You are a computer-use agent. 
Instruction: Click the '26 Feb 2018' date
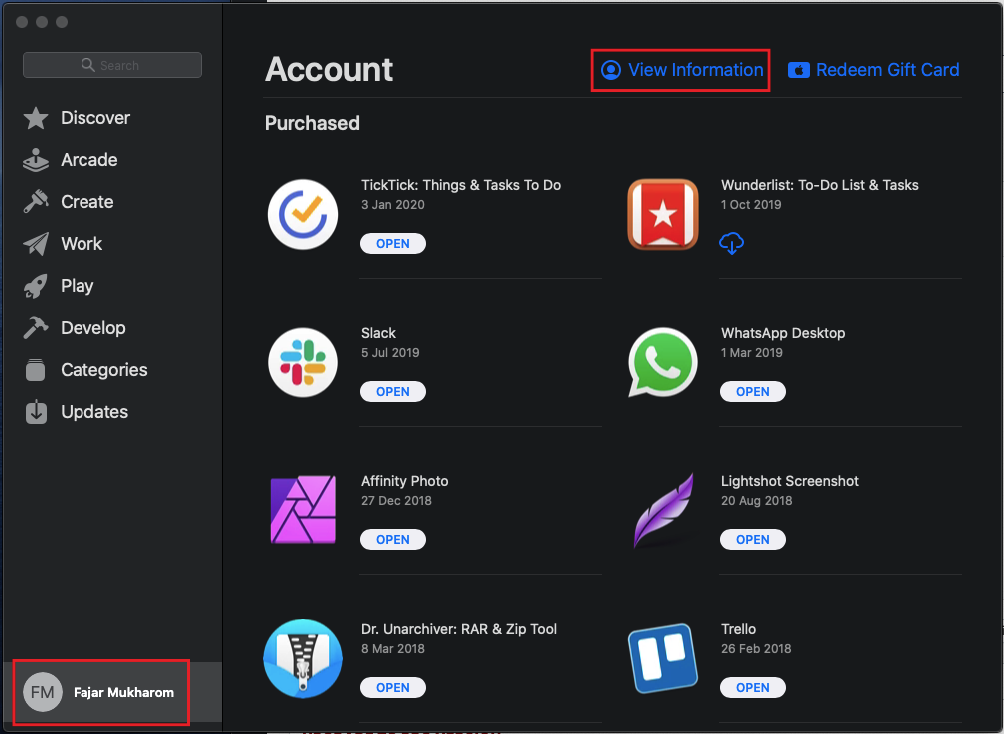point(756,649)
